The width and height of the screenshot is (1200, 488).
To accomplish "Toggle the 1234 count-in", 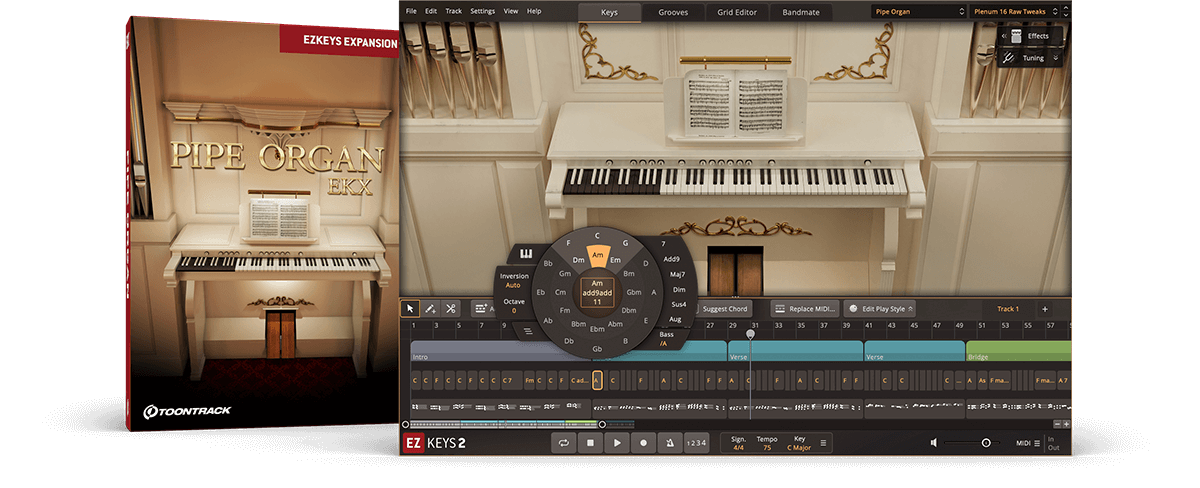I will pos(697,443).
